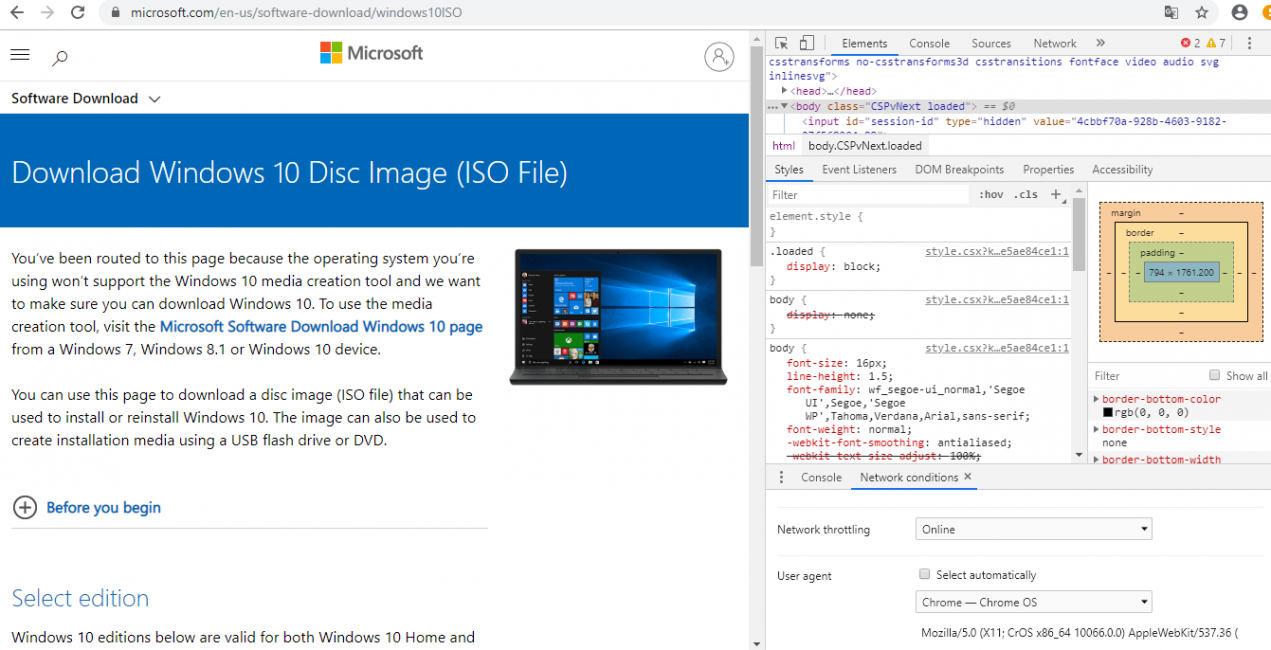Image resolution: width=1271 pixels, height=650 pixels.
Task: Click the Styles Filter input field
Action: 868,195
